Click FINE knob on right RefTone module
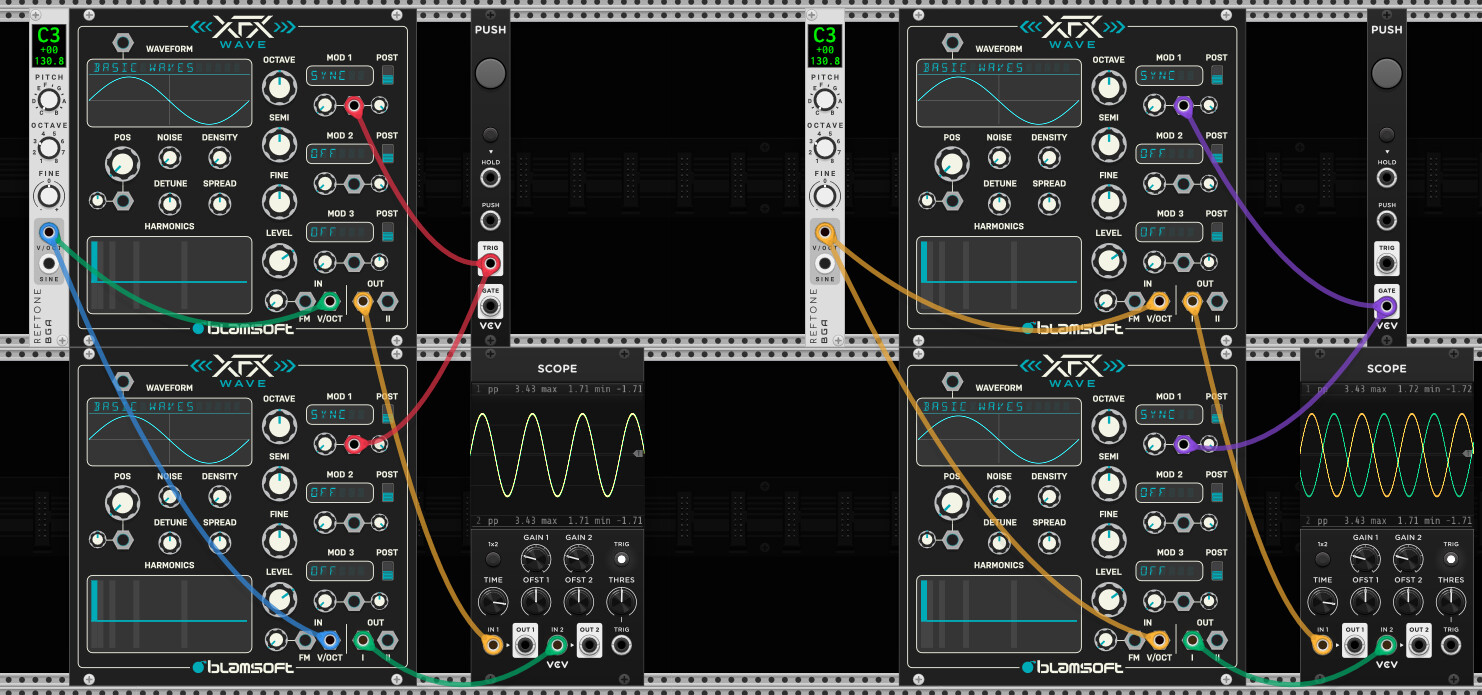 (x=825, y=194)
